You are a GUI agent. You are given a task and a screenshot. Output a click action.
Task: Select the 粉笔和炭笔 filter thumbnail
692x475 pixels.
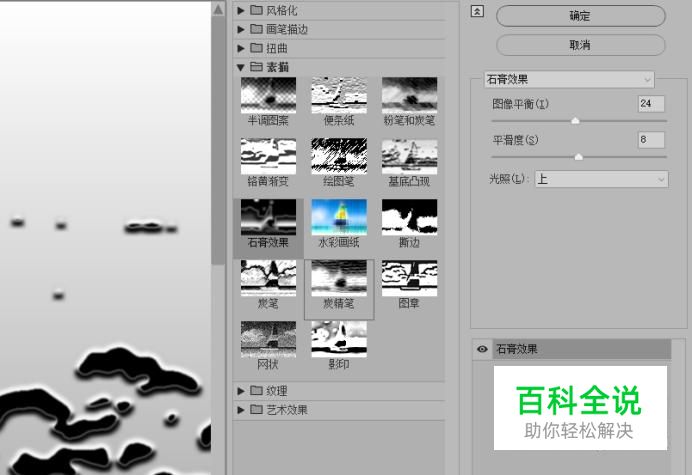(x=410, y=95)
